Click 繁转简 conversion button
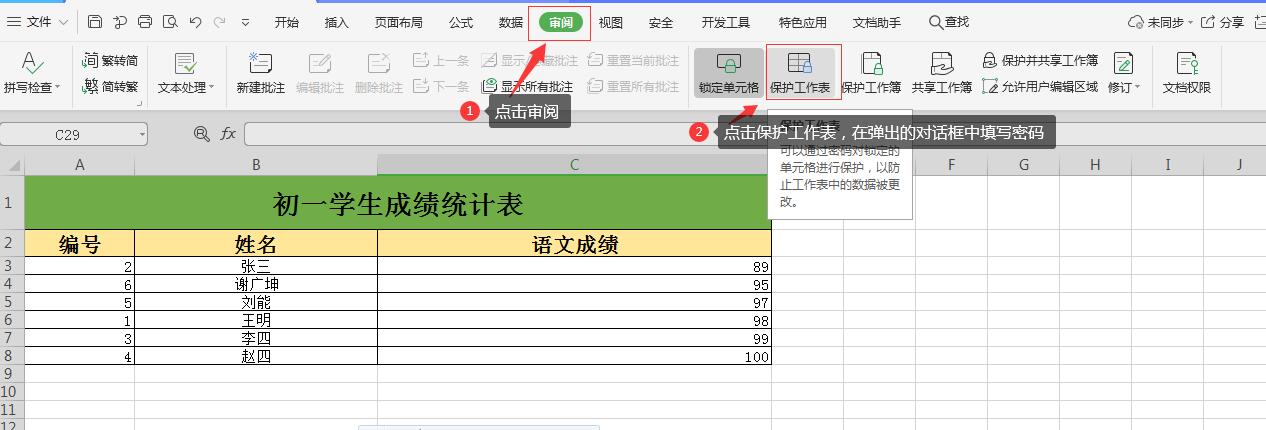 pyautogui.click(x=111, y=61)
